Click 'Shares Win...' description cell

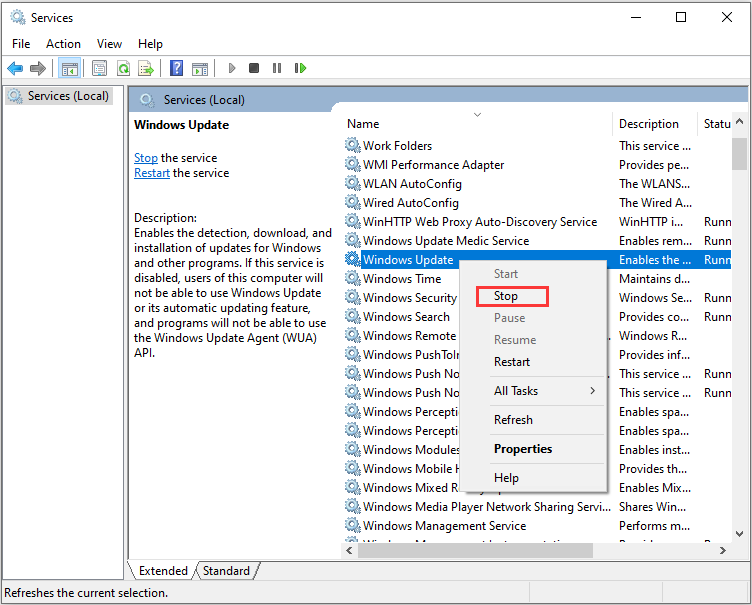[x=652, y=507]
